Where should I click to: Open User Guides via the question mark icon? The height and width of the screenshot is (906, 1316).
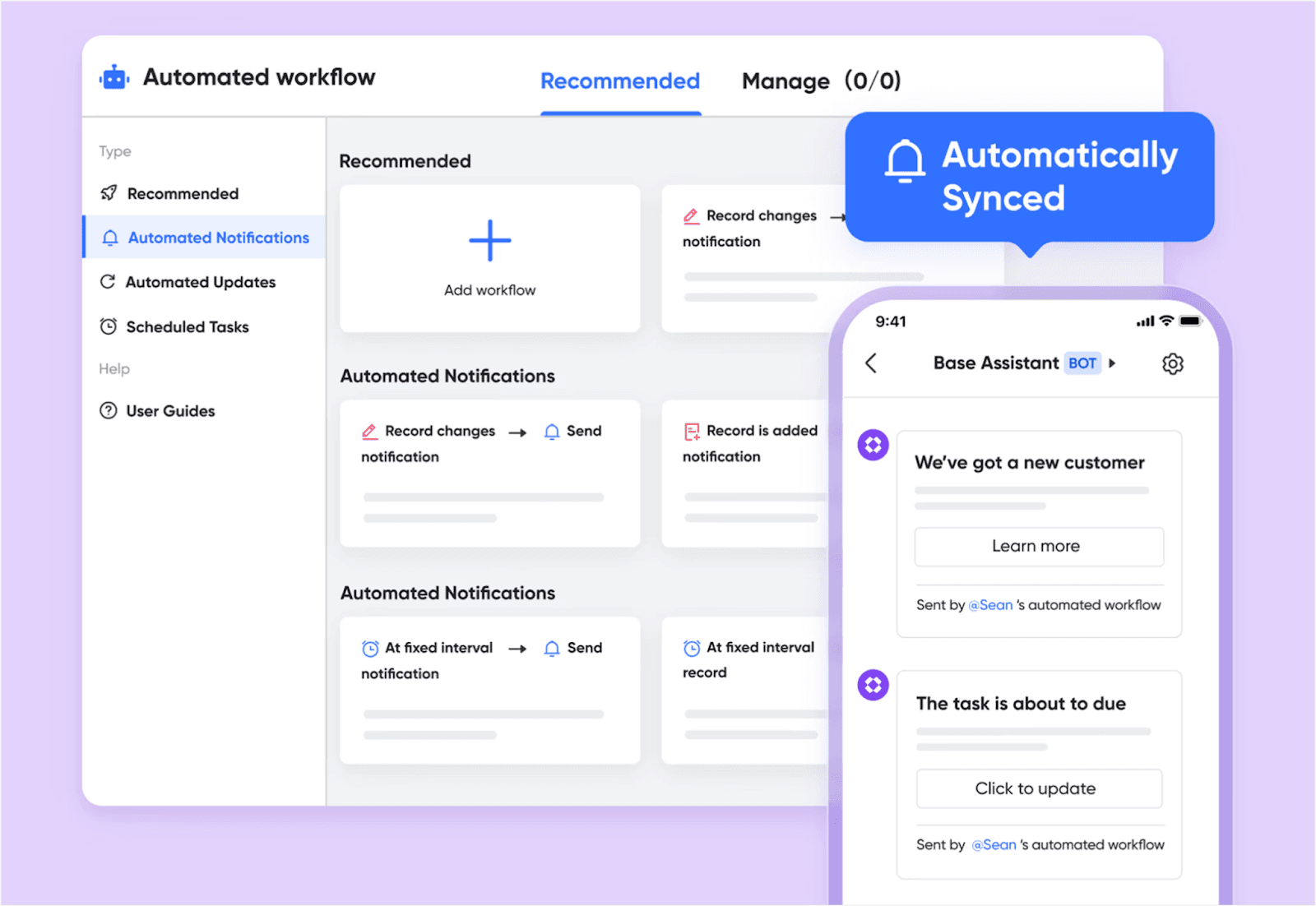coord(109,410)
